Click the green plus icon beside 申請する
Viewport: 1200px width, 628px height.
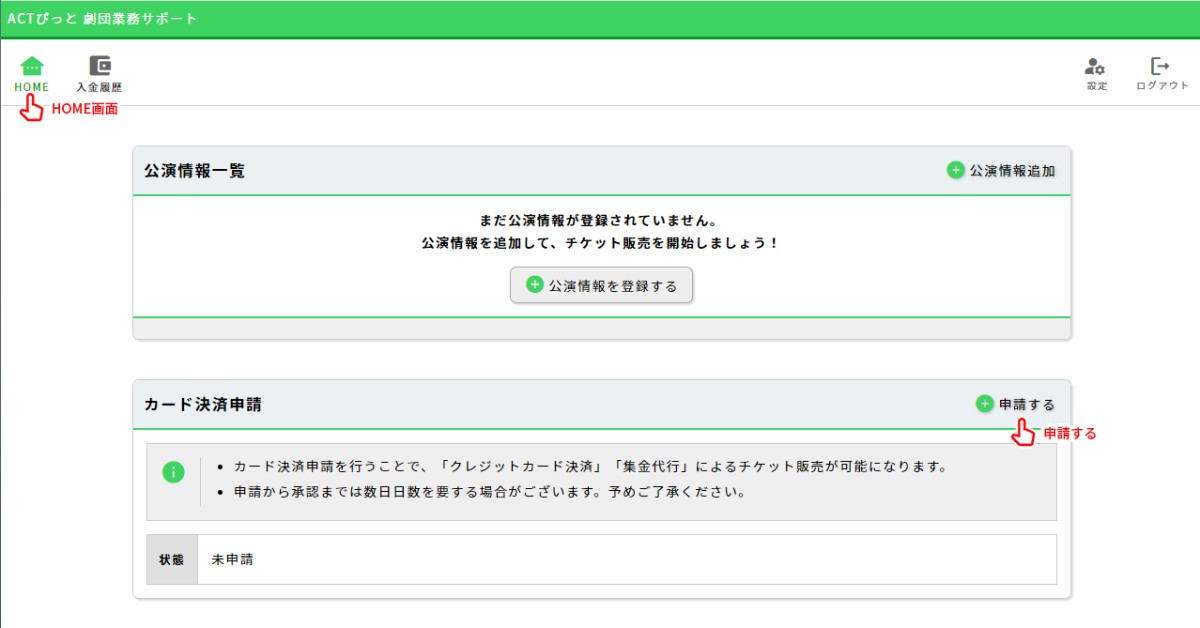[x=985, y=404]
